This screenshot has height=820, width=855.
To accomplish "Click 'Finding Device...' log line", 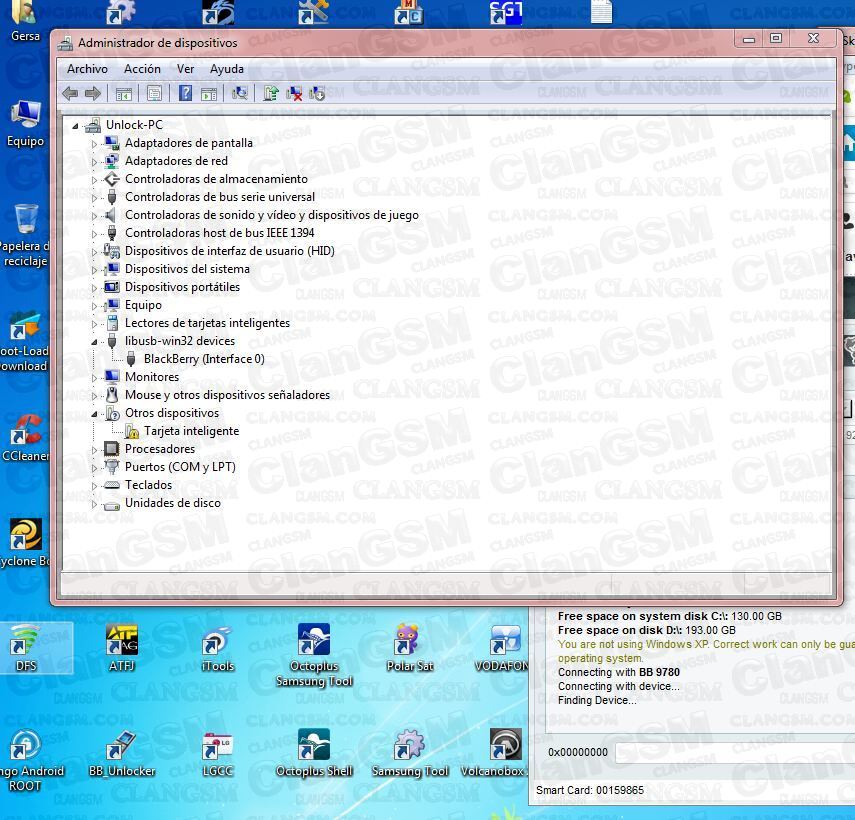I will (x=597, y=700).
